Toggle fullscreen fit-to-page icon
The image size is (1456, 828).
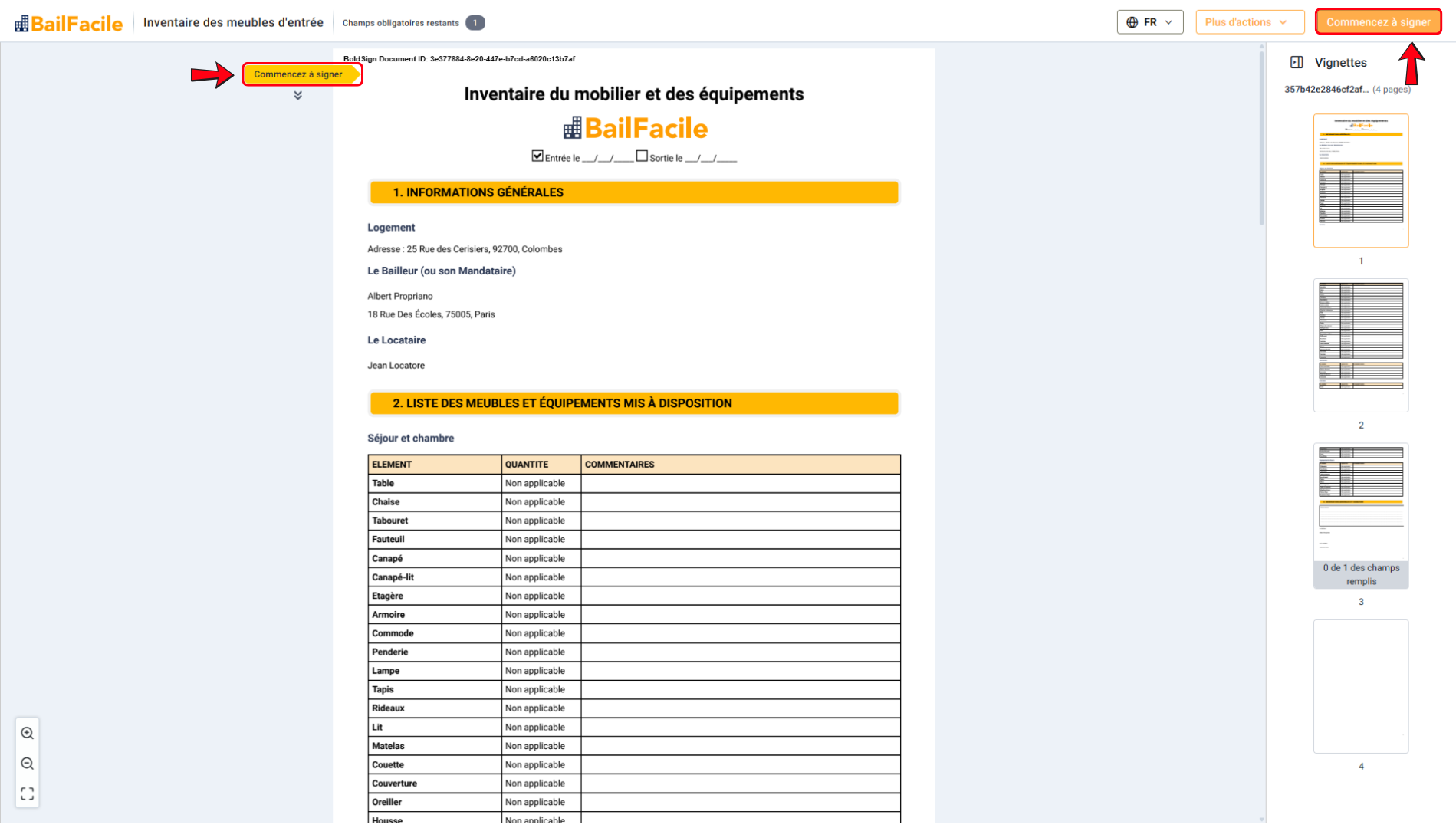28,793
